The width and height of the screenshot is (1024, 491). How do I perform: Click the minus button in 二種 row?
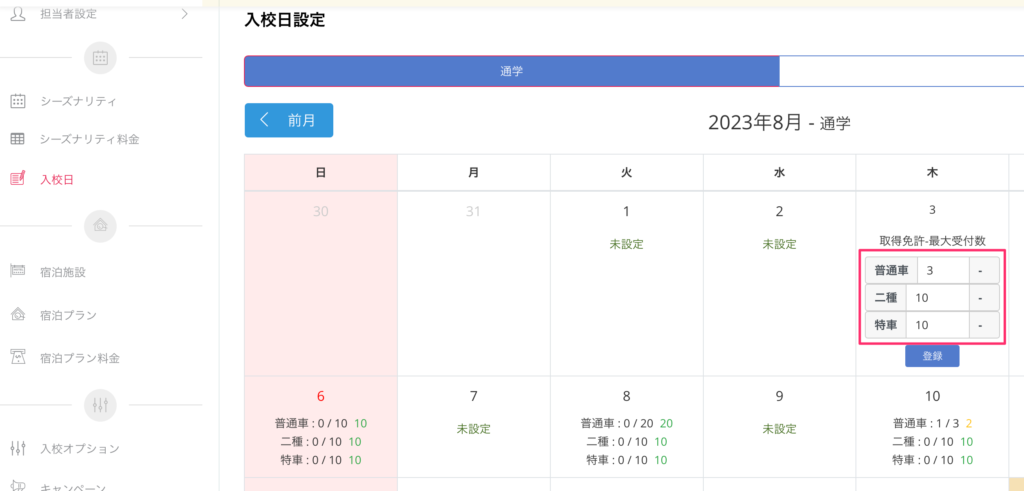click(982, 298)
